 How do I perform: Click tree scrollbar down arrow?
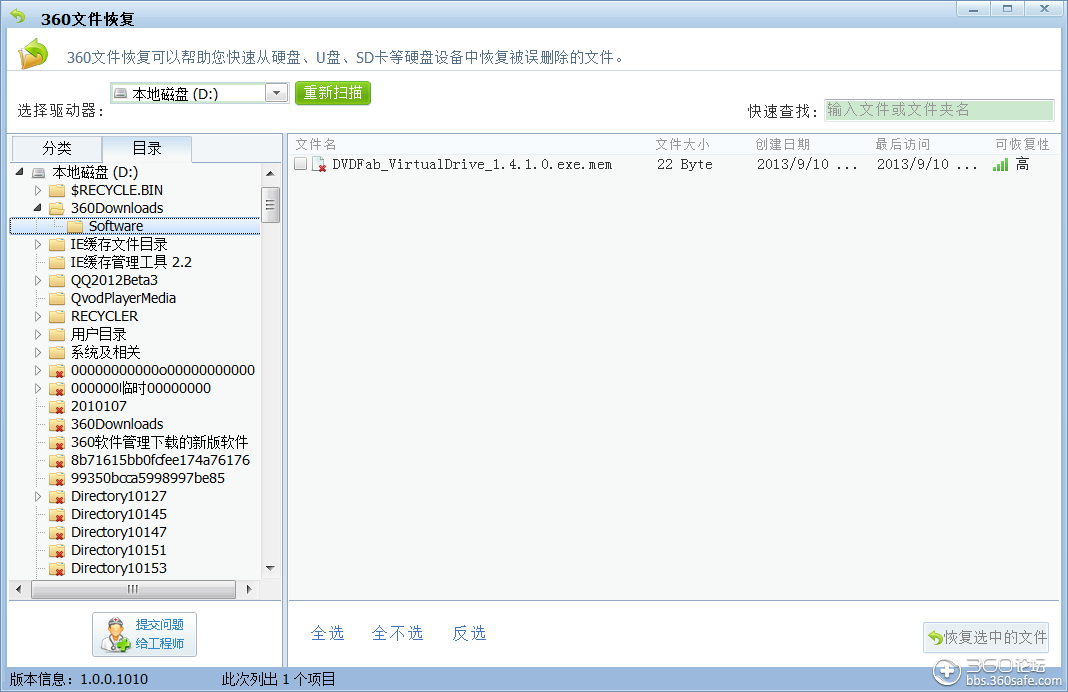tap(270, 568)
